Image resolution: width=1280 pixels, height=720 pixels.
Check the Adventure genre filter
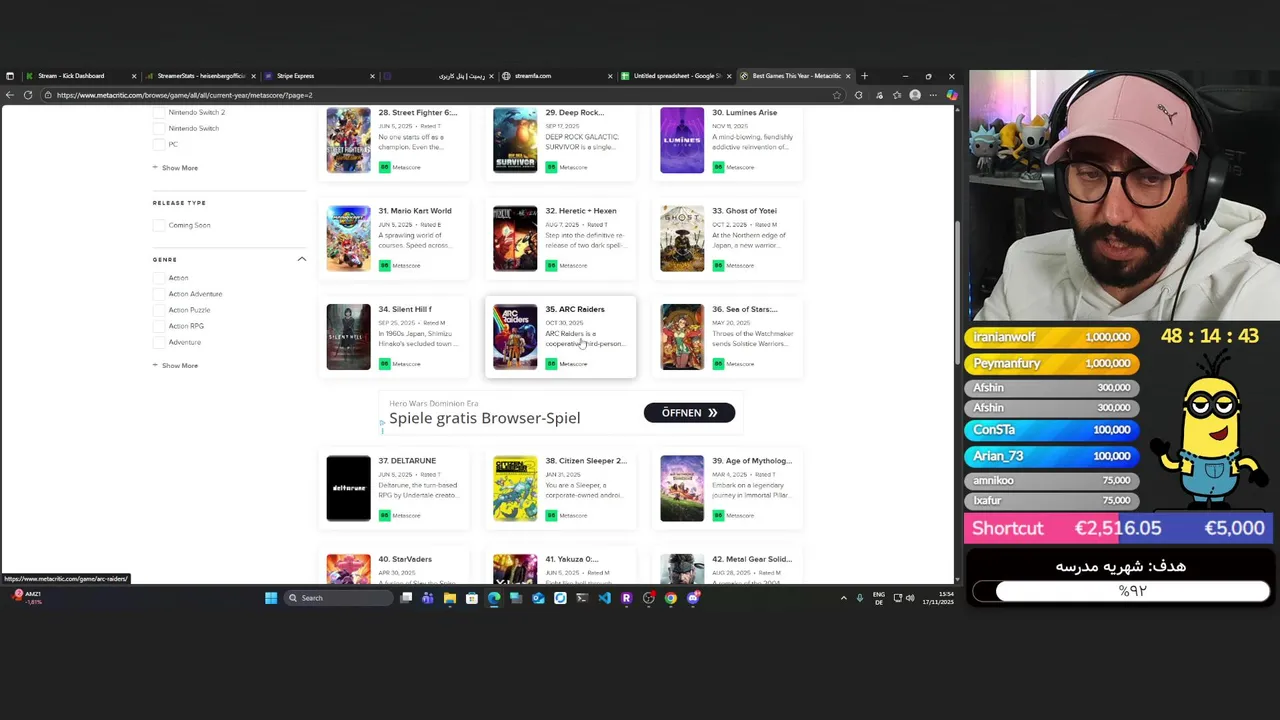(159, 342)
